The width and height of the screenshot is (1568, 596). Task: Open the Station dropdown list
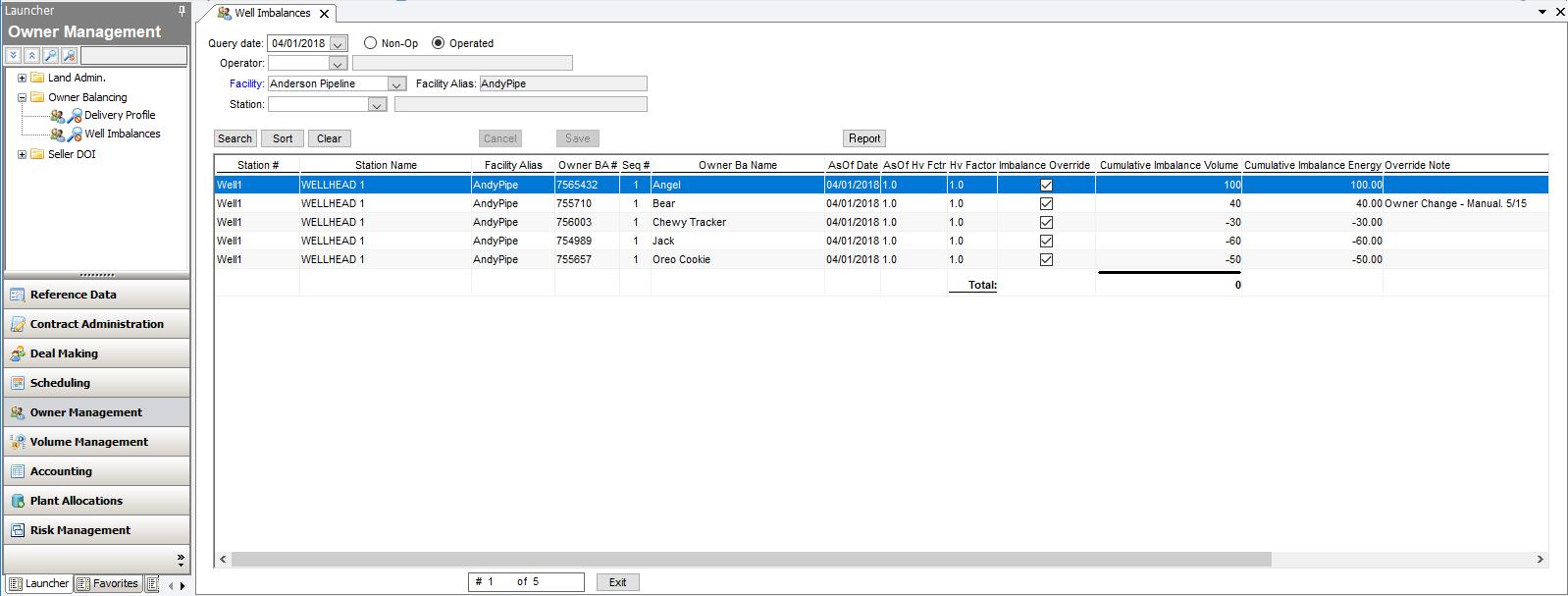(377, 105)
